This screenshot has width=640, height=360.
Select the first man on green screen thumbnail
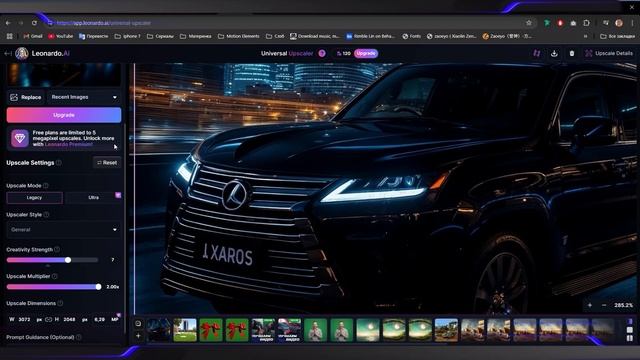pyautogui.click(x=316, y=330)
